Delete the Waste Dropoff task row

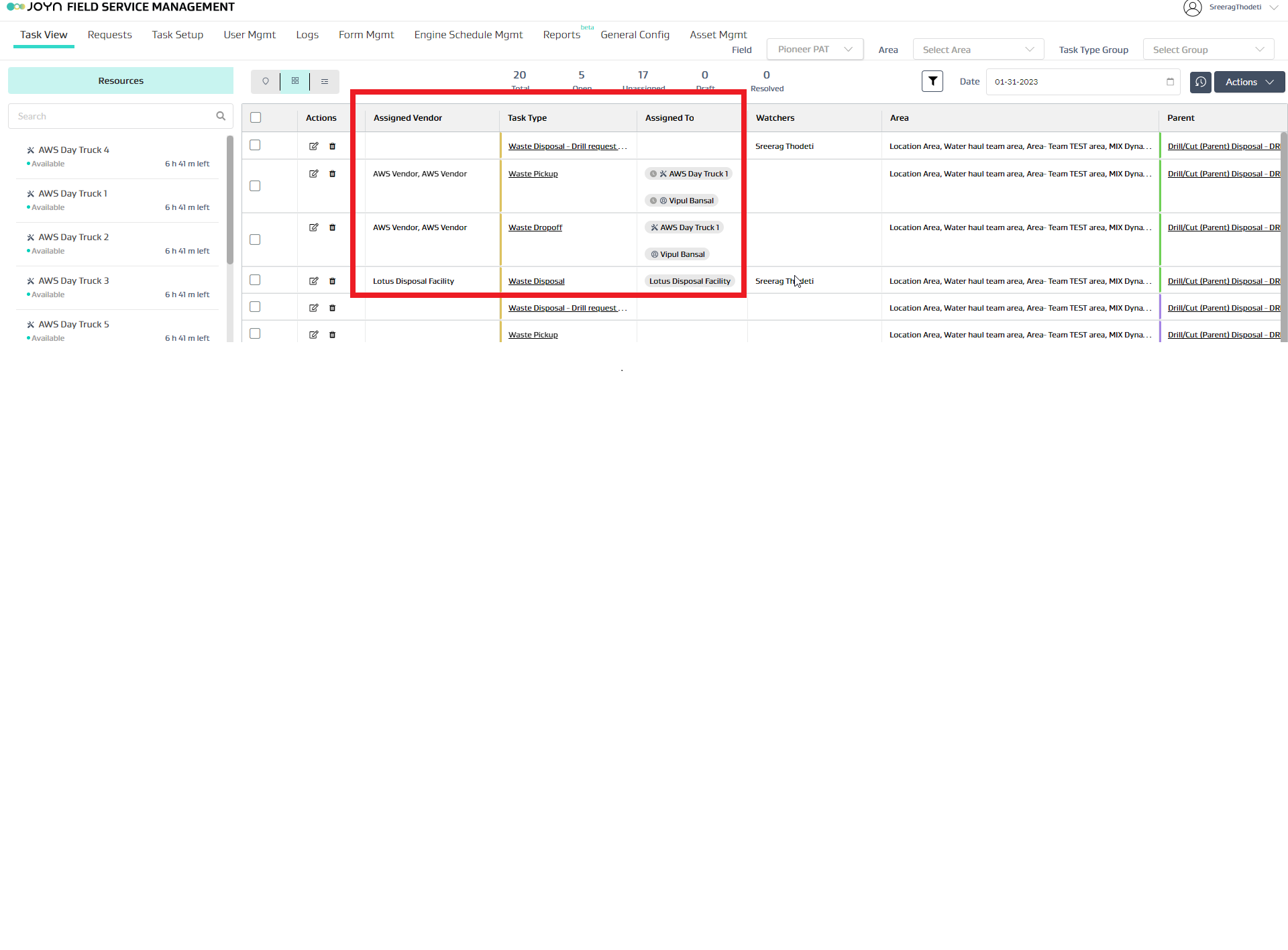[332, 227]
